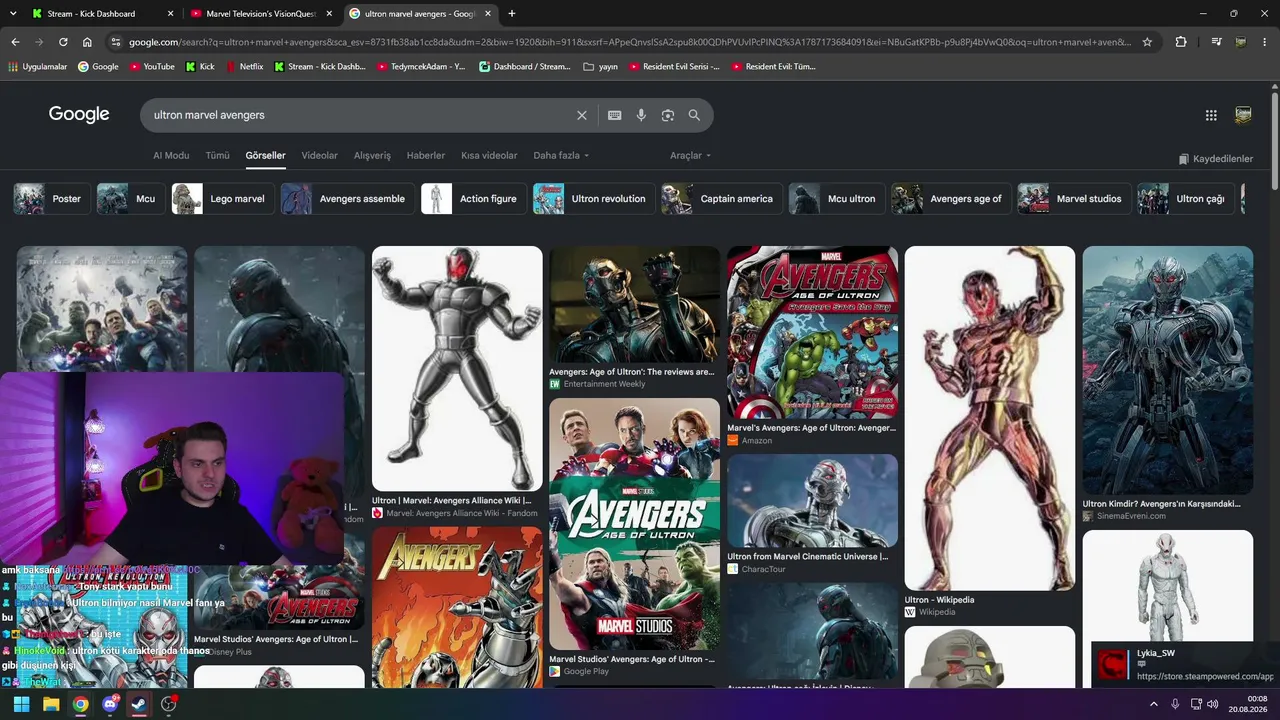
Task: Reload the current page
Action: coord(63,42)
